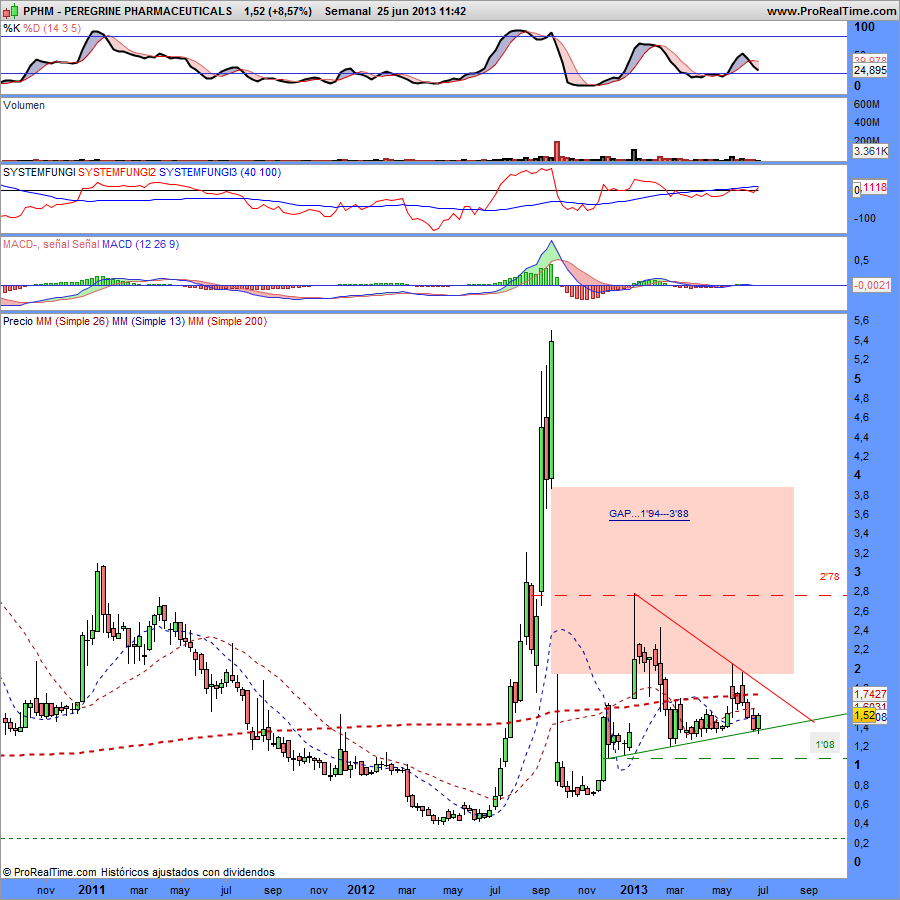This screenshot has height=900, width=900.
Task: Click the green 1'08 support label
Action: [x=825, y=744]
